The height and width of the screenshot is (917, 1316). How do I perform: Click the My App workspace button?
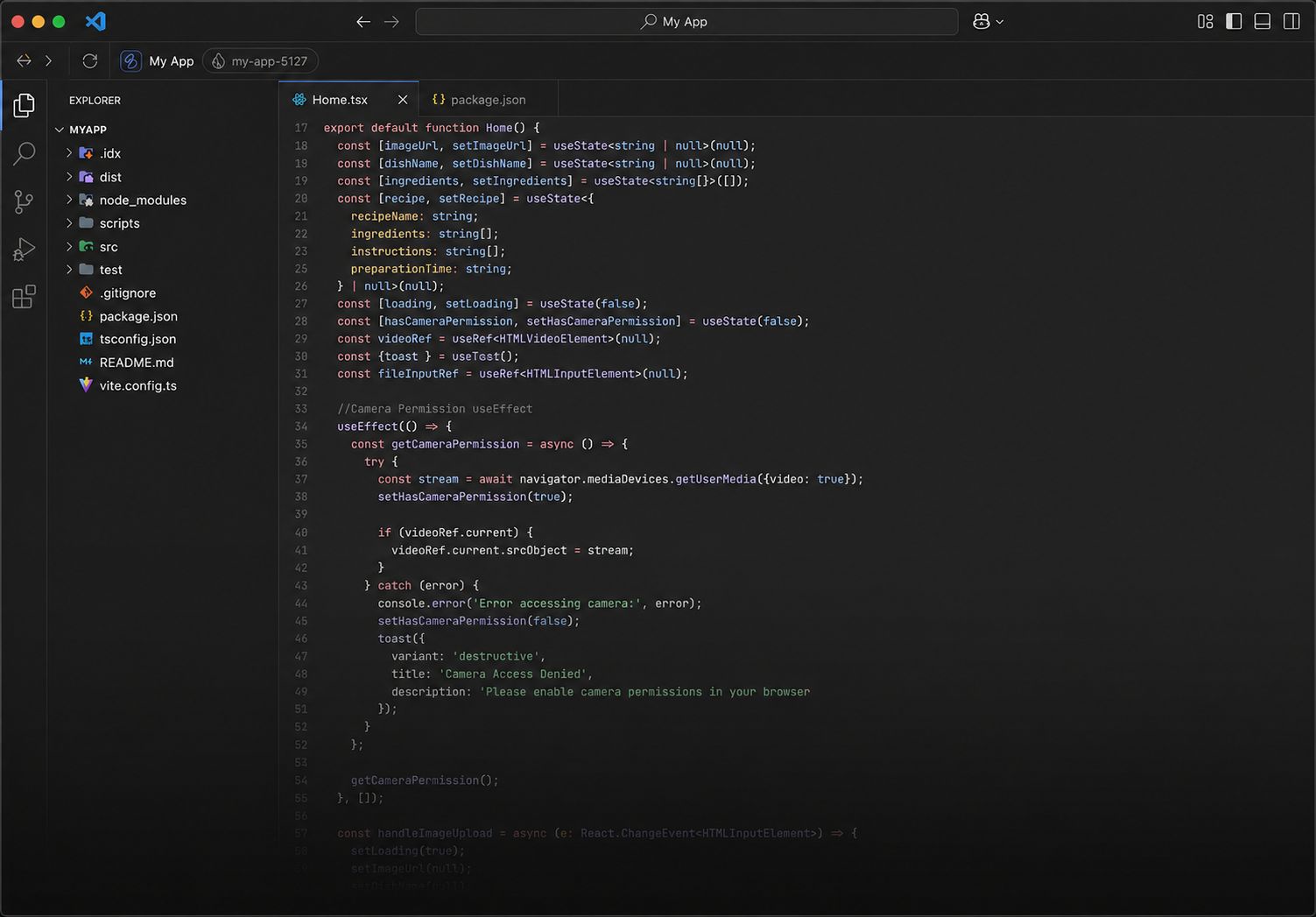coord(158,60)
